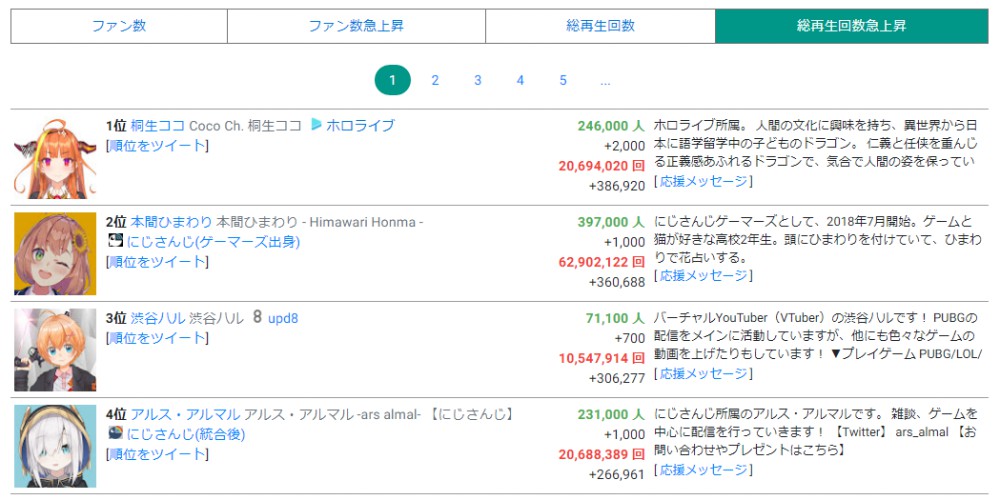Viewport: 1000px width, 500px height.
Task: Click the view increase +386,920
Action: pyautogui.click(x=617, y=186)
